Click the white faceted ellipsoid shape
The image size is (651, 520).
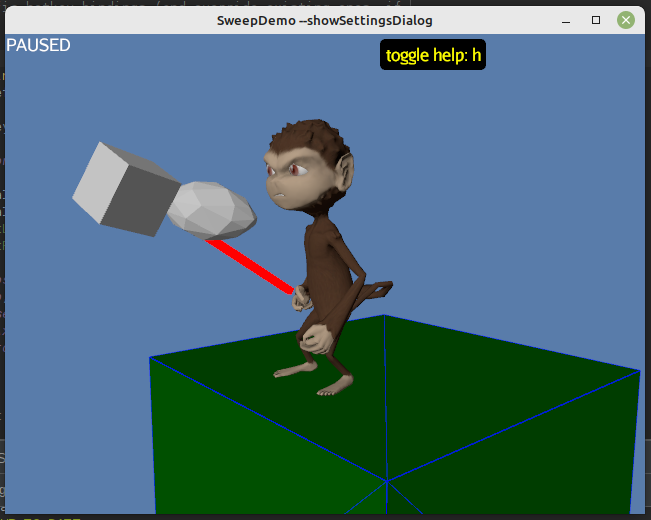click(x=212, y=210)
